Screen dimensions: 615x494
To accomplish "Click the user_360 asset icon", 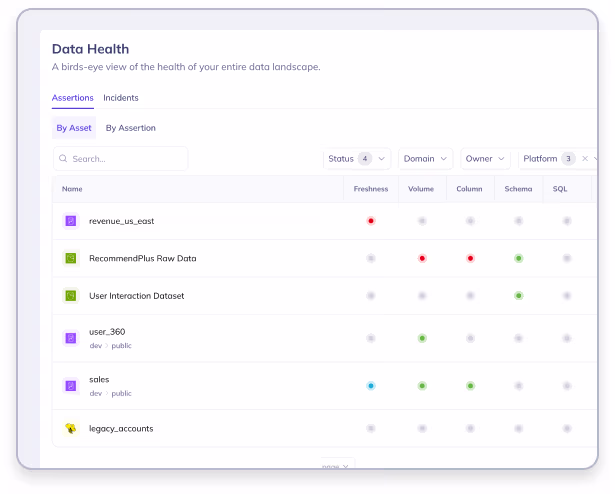I will click(71, 338).
